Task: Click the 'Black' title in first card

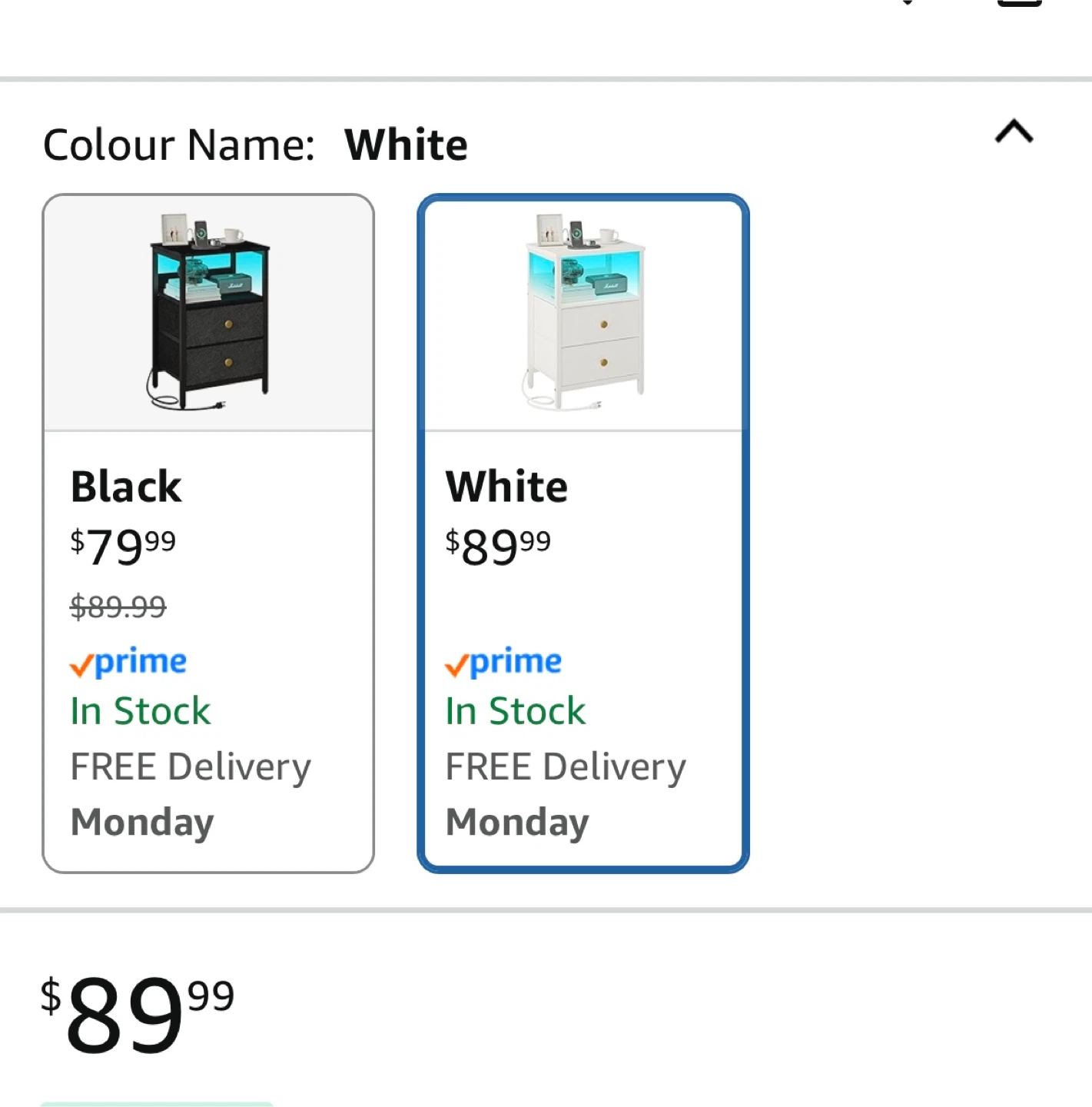Action: click(126, 487)
